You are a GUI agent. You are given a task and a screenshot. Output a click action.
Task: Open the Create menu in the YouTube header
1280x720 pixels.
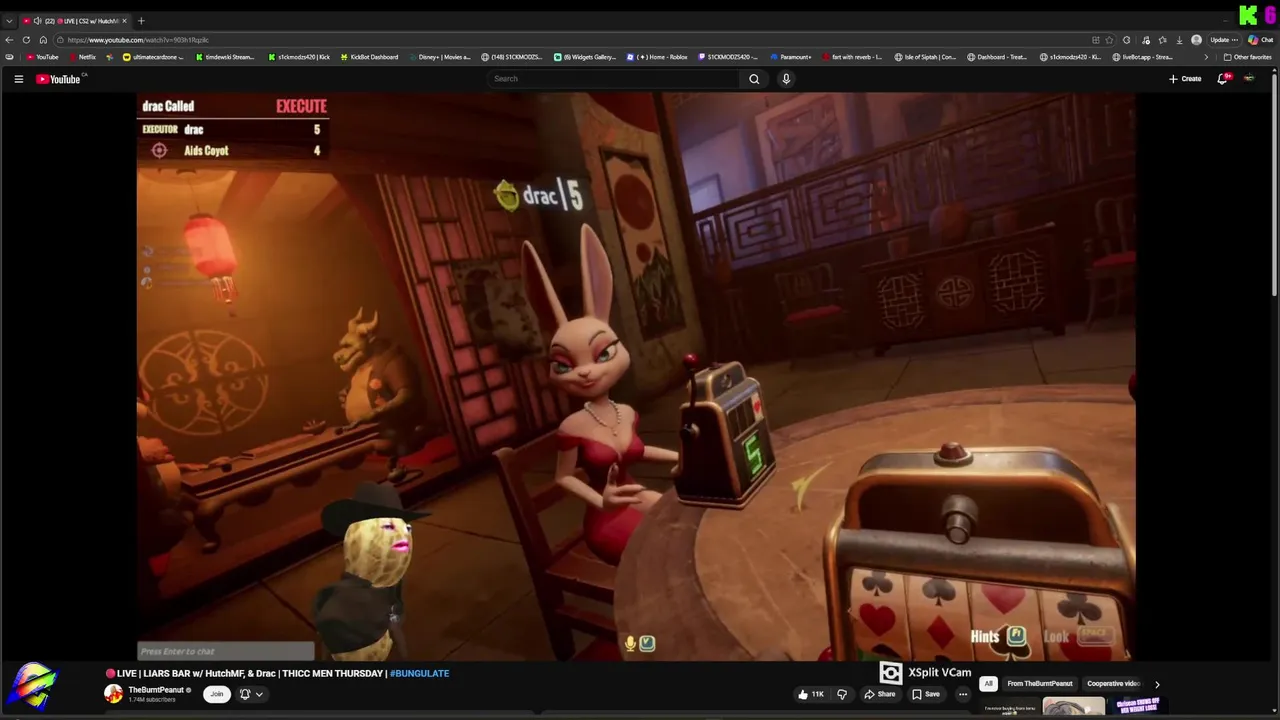pyautogui.click(x=1185, y=79)
